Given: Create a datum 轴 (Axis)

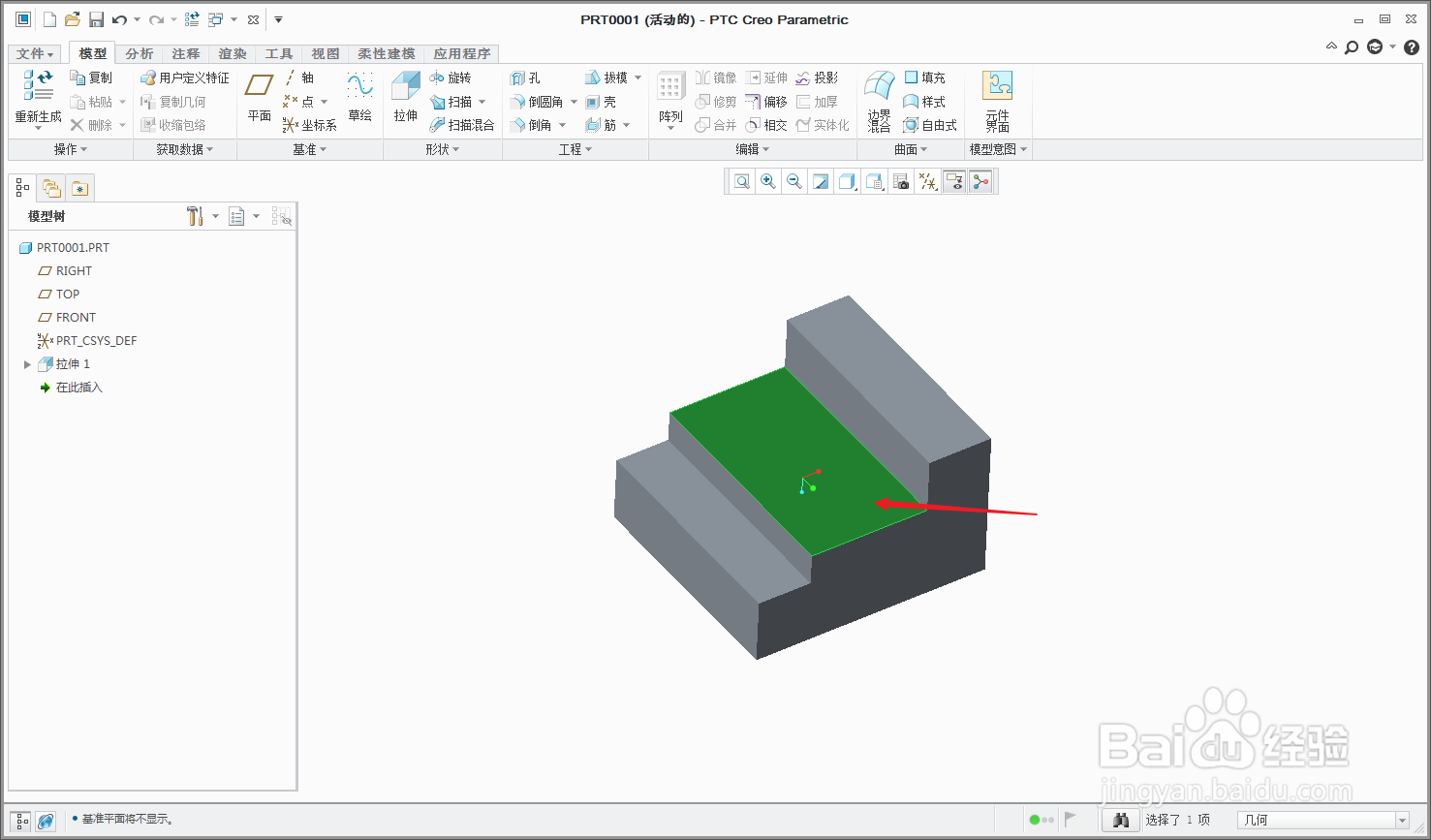Looking at the screenshot, I should click(298, 78).
